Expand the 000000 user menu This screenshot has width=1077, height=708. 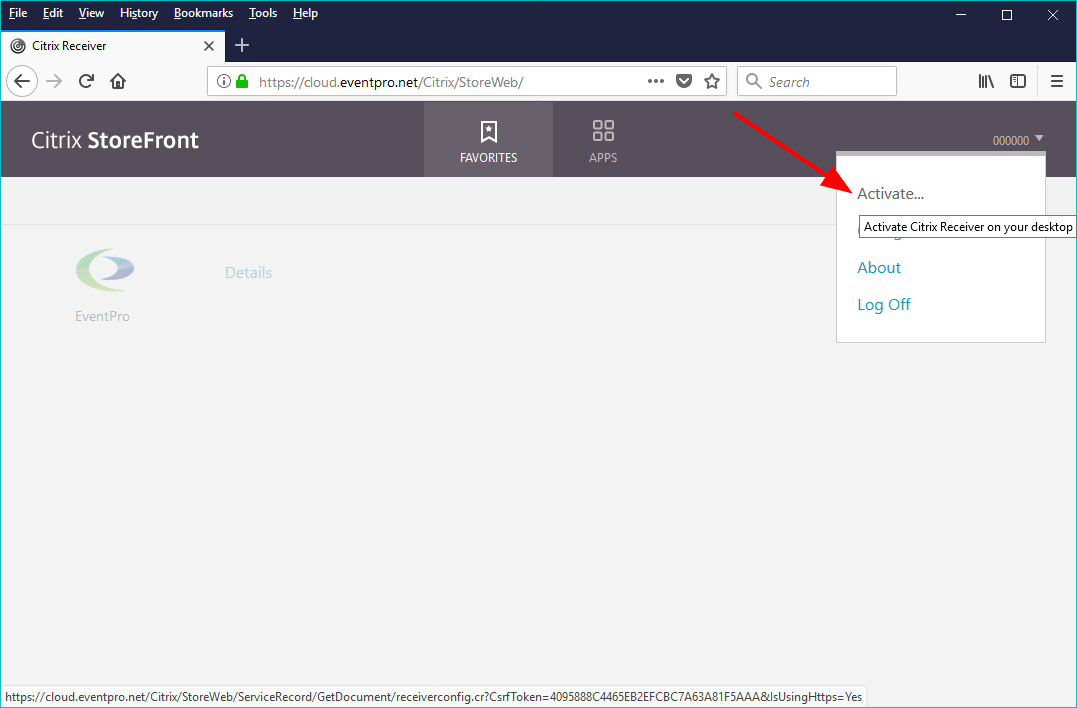(1017, 140)
